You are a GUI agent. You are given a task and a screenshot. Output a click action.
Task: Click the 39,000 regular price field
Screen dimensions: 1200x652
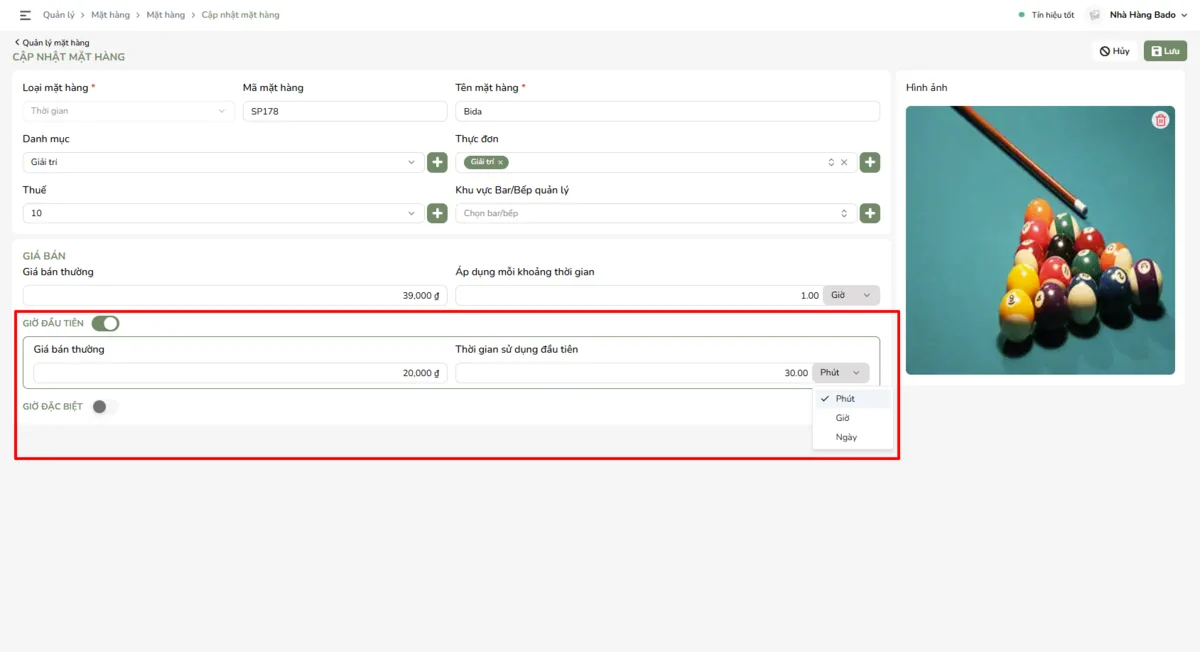(x=235, y=295)
